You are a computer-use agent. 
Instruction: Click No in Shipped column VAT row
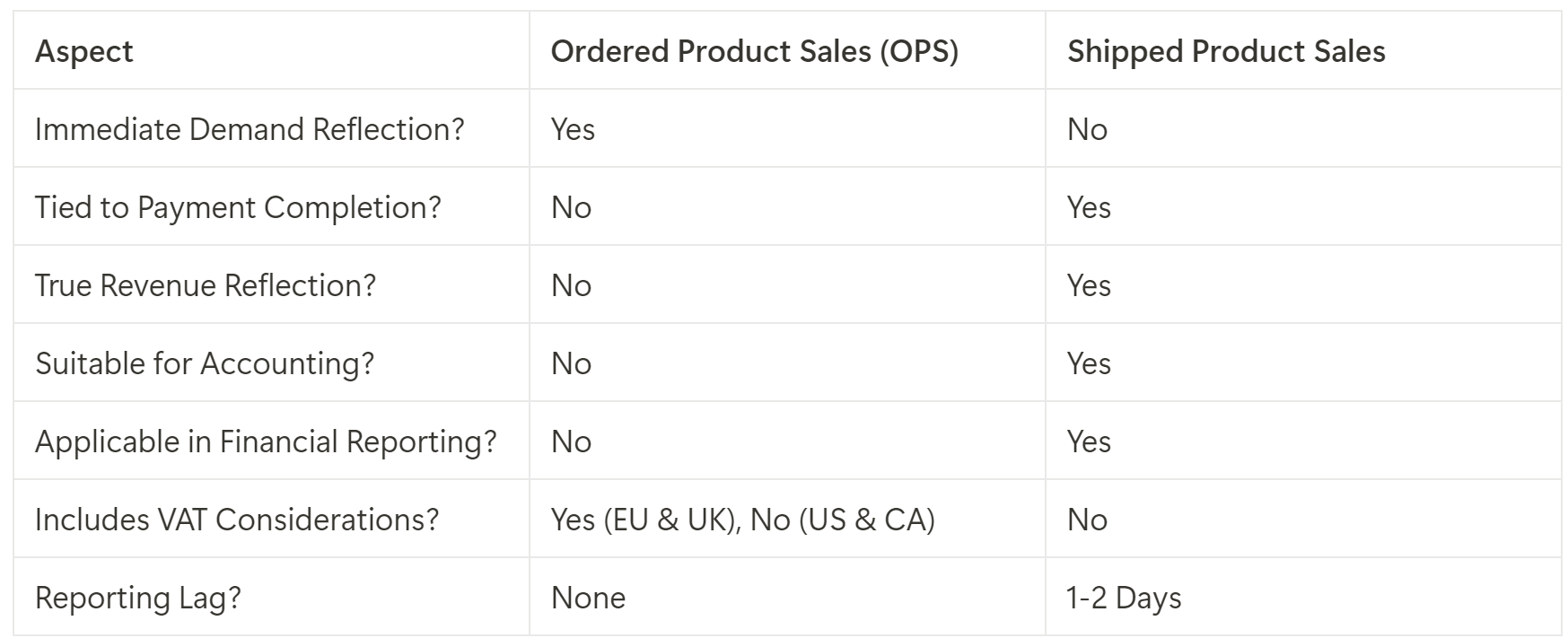click(x=1087, y=520)
